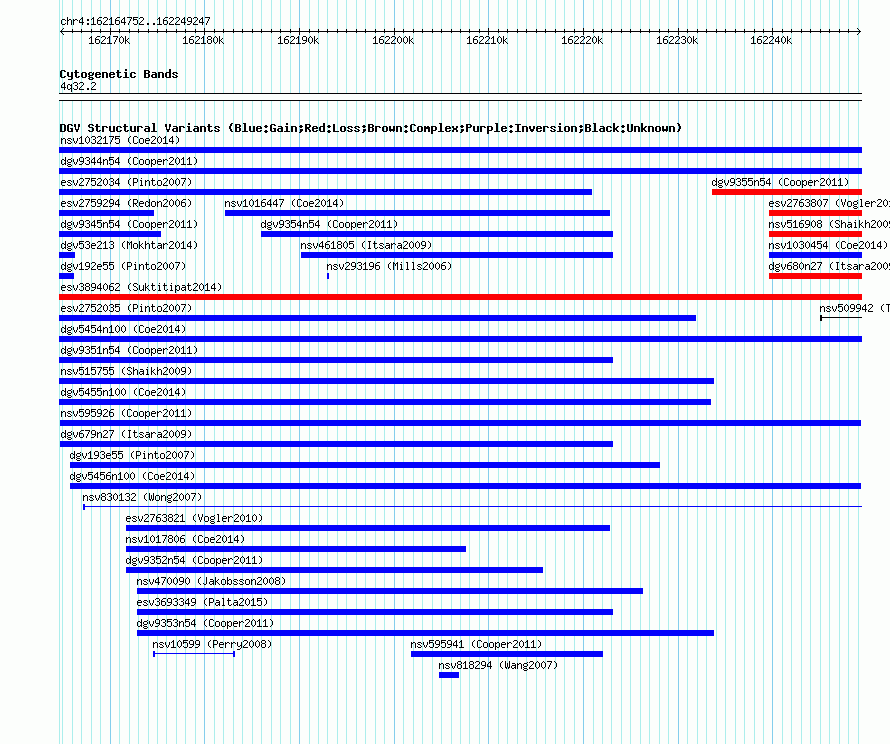890x744 pixels.
Task: Select dgv9354n54 (Cooper2011) variant label
Action: point(329,224)
